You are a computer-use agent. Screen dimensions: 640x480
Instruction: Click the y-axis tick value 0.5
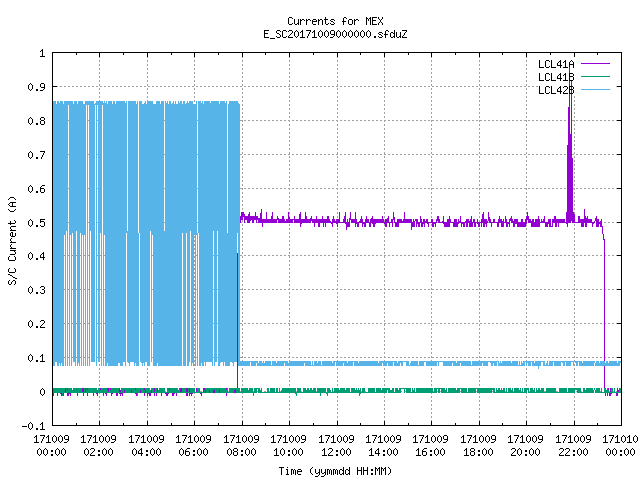[x=36, y=223]
